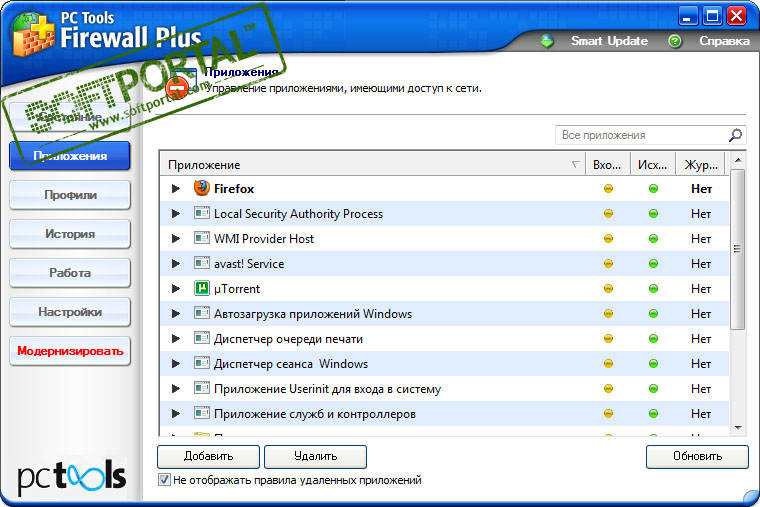The image size is (760, 507).
Task: Uncheck Не отображать правила удаленных приложений
Action: (x=164, y=480)
